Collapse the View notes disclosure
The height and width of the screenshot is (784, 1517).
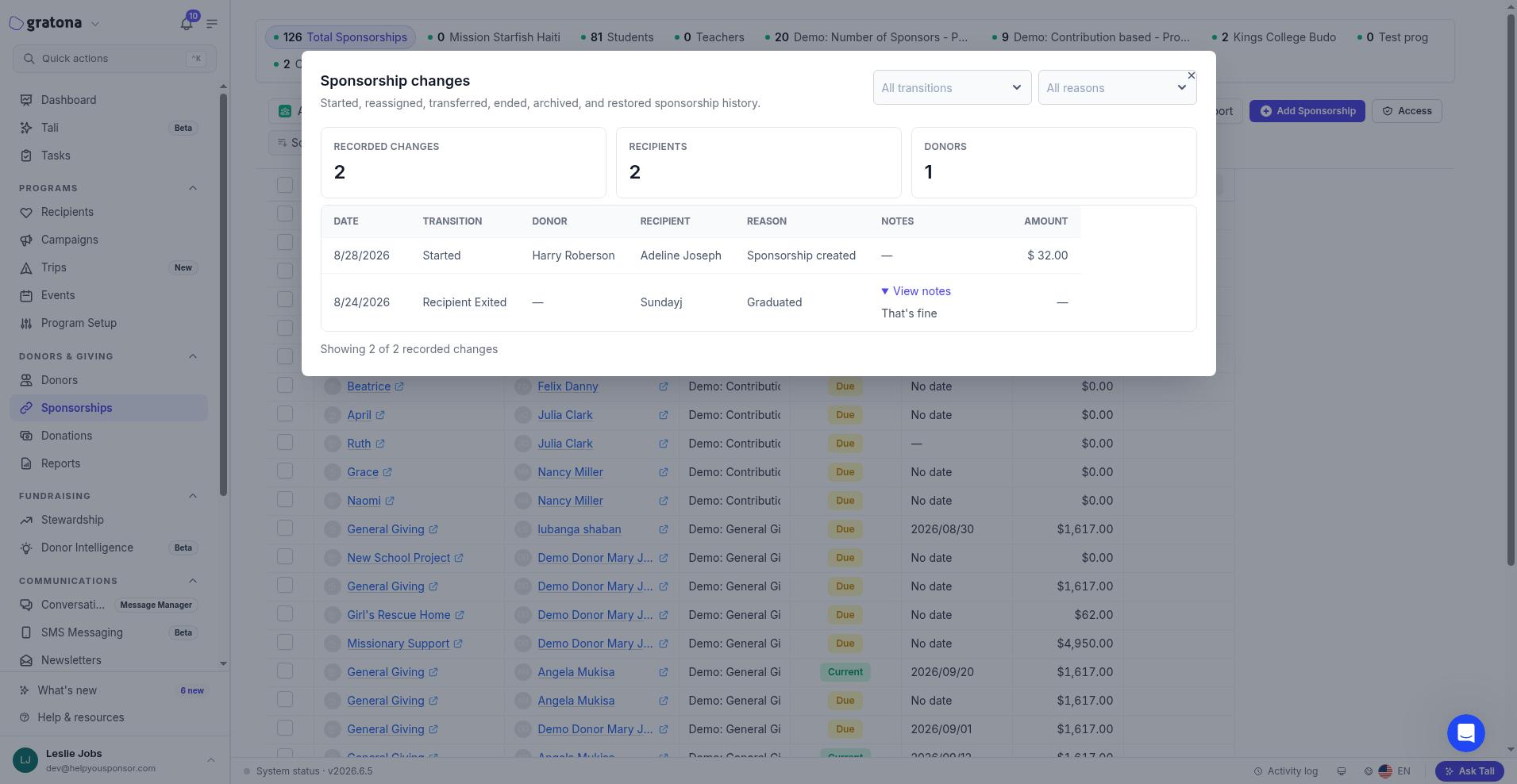(x=916, y=291)
